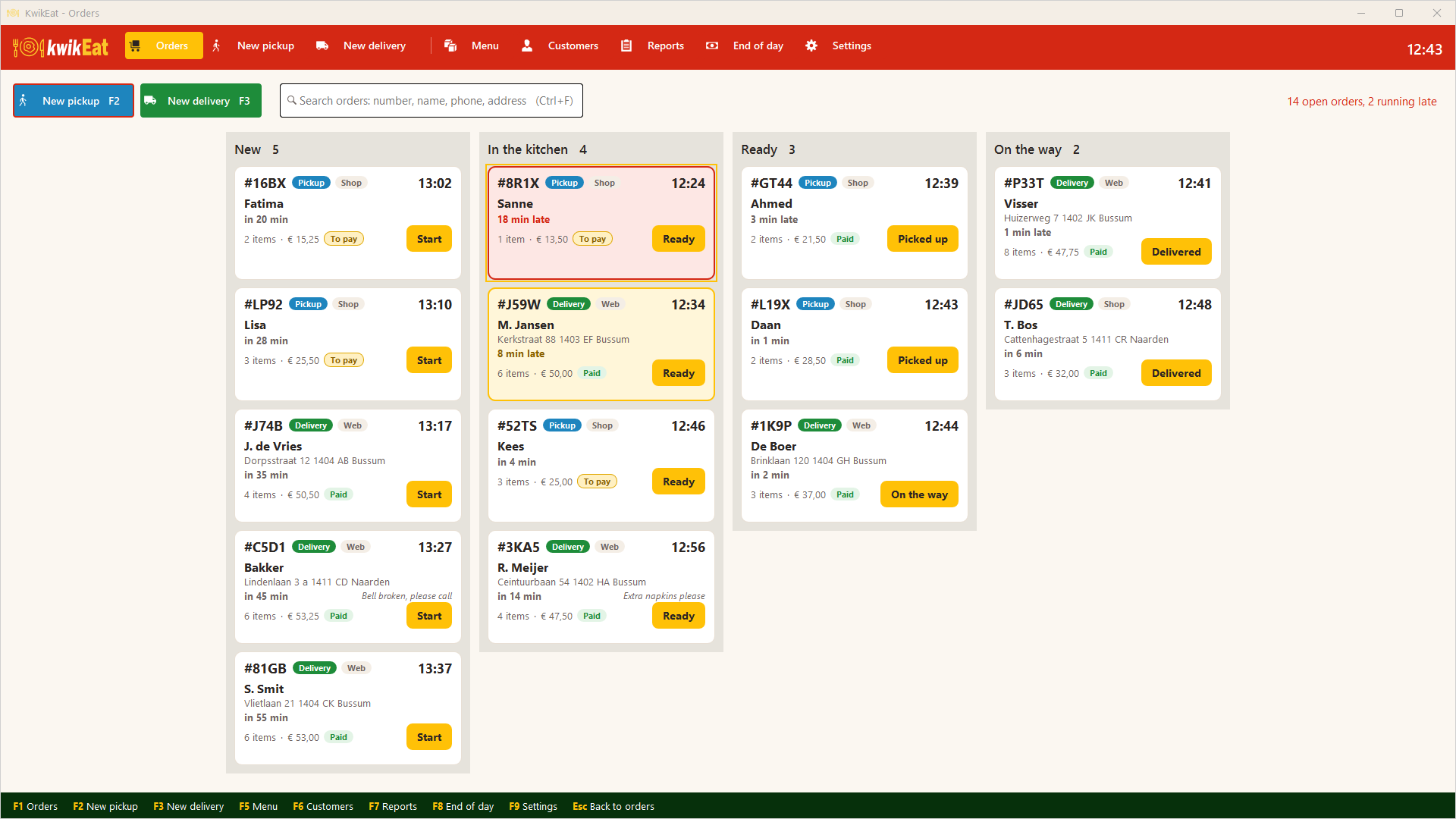1456x819 pixels.
Task: Open the Menu tab
Action: click(x=472, y=45)
